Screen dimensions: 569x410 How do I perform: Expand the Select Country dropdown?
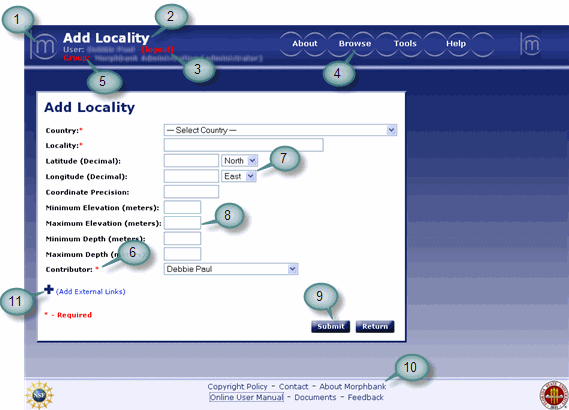pyautogui.click(x=280, y=130)
